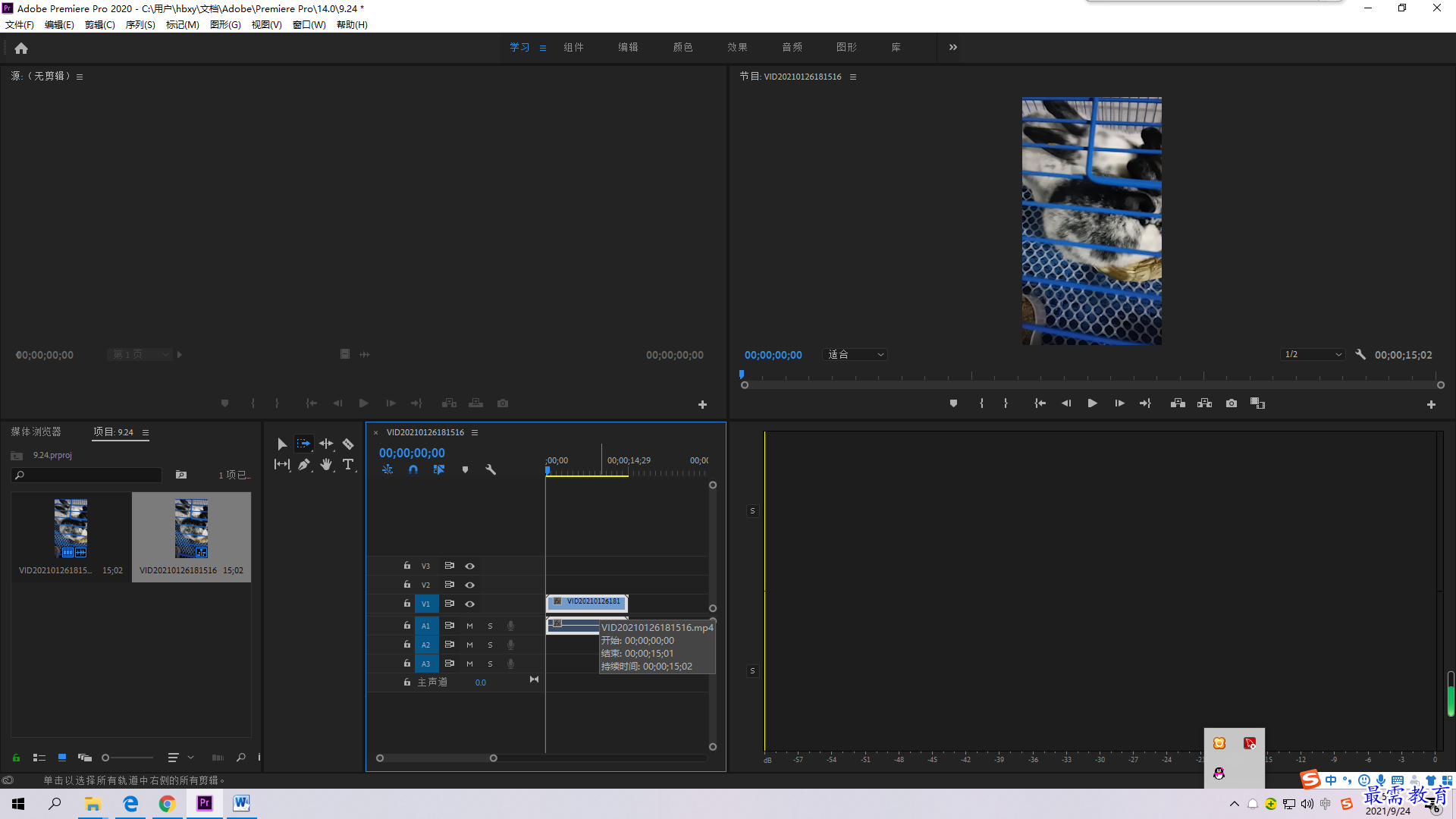Image resolution: width=1456 pixels, height=819 pixels.
Task: Open the 1/2 playback resolution dropdown
Action: [x=1313, y=354]
